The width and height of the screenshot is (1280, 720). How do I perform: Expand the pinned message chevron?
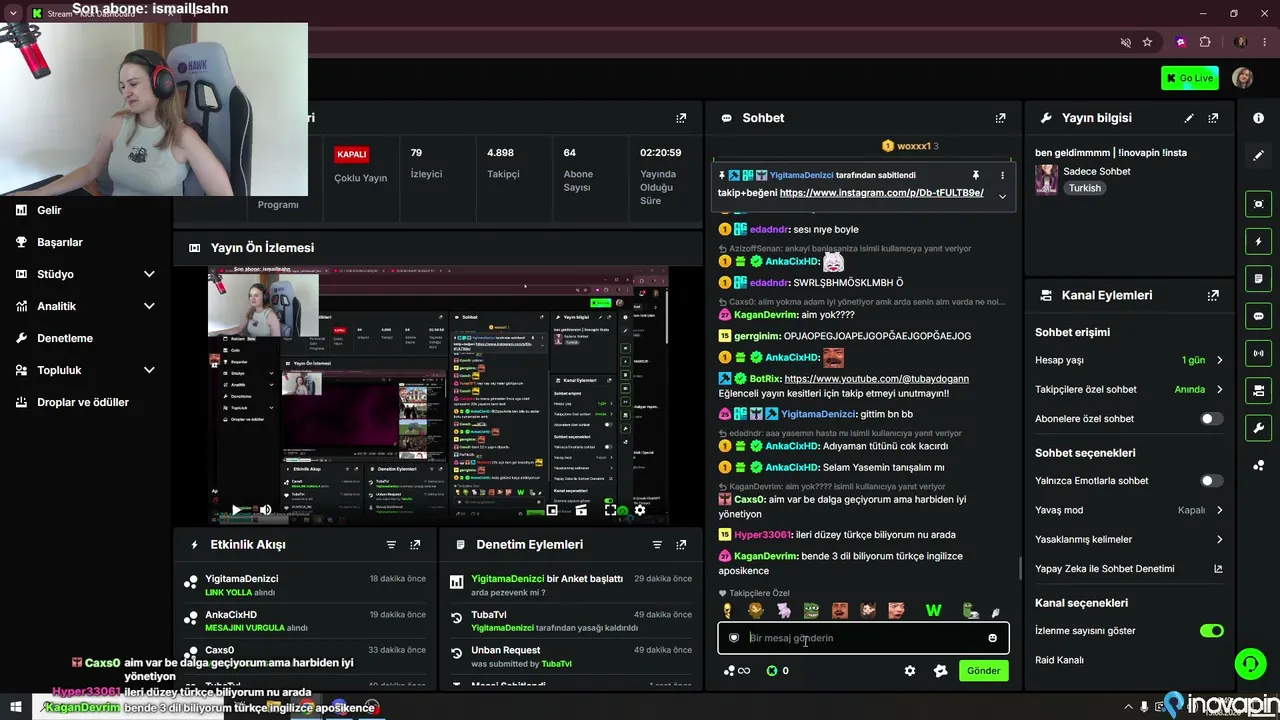pos(1002,196)
